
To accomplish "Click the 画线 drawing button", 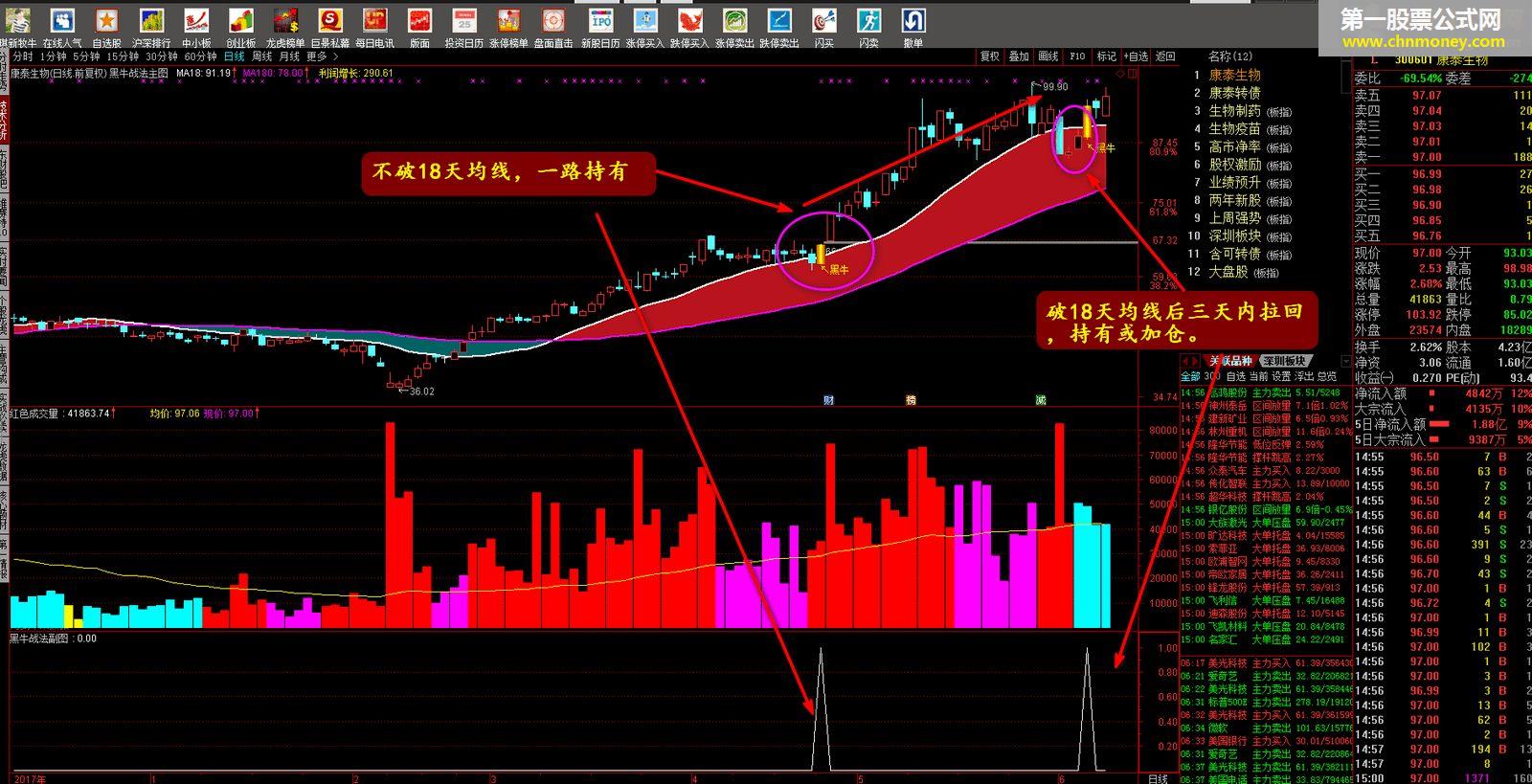I will tap(1048, 56).
